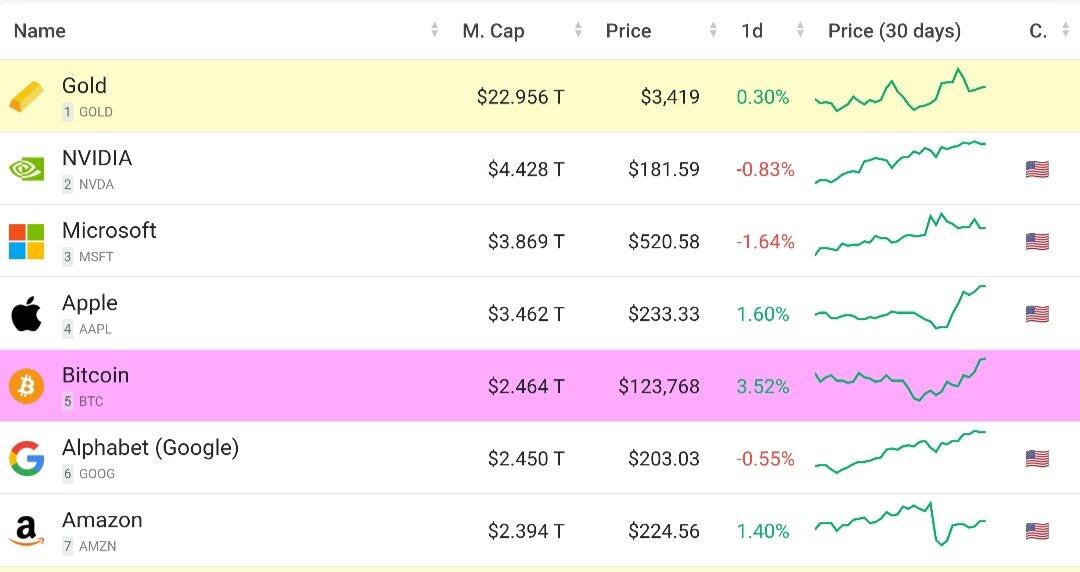Click the Bitcoin logo icon
1080x572 pixels.
pos(27,386)
